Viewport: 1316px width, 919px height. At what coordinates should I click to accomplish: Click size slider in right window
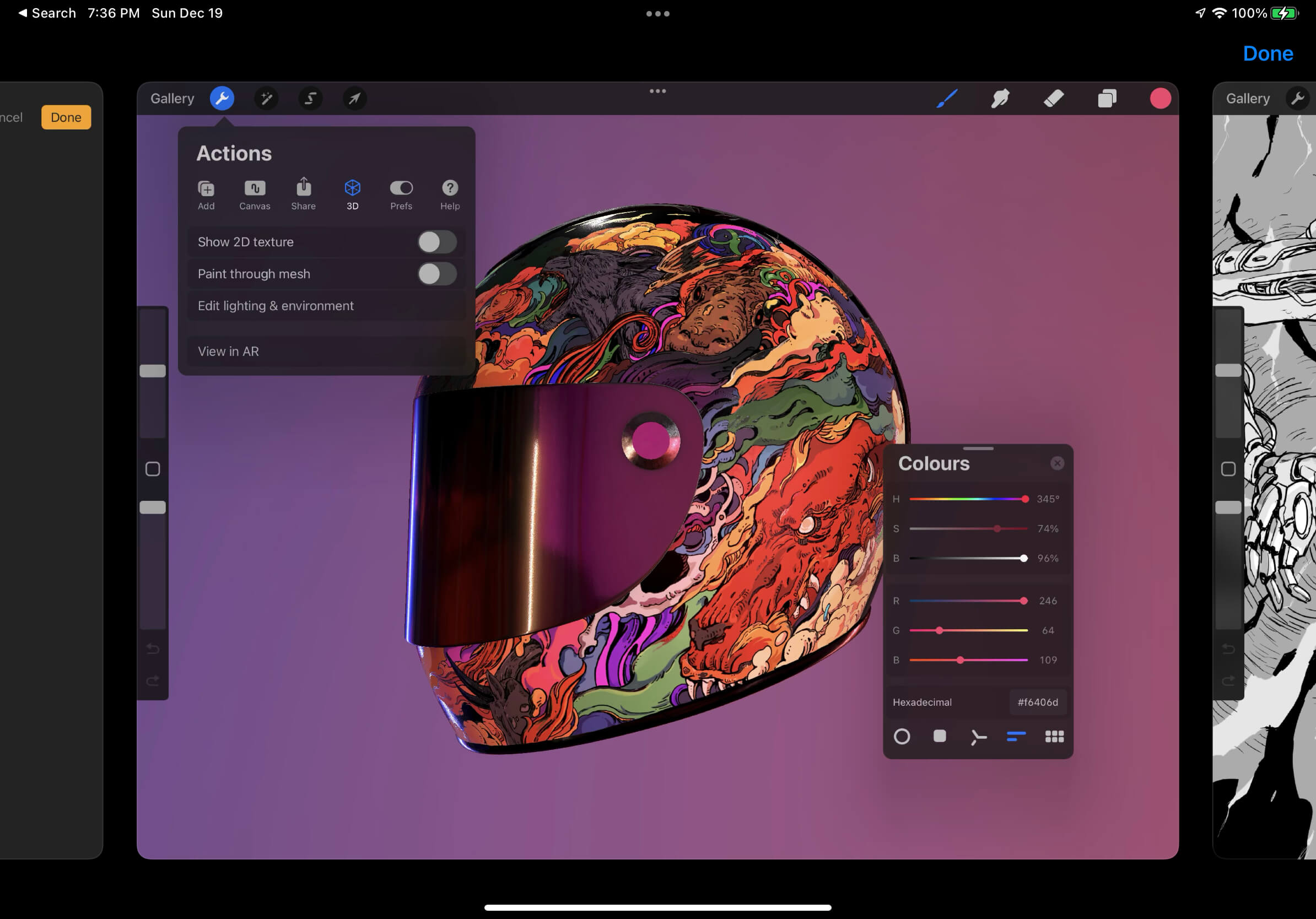[x=1228, y=371]
